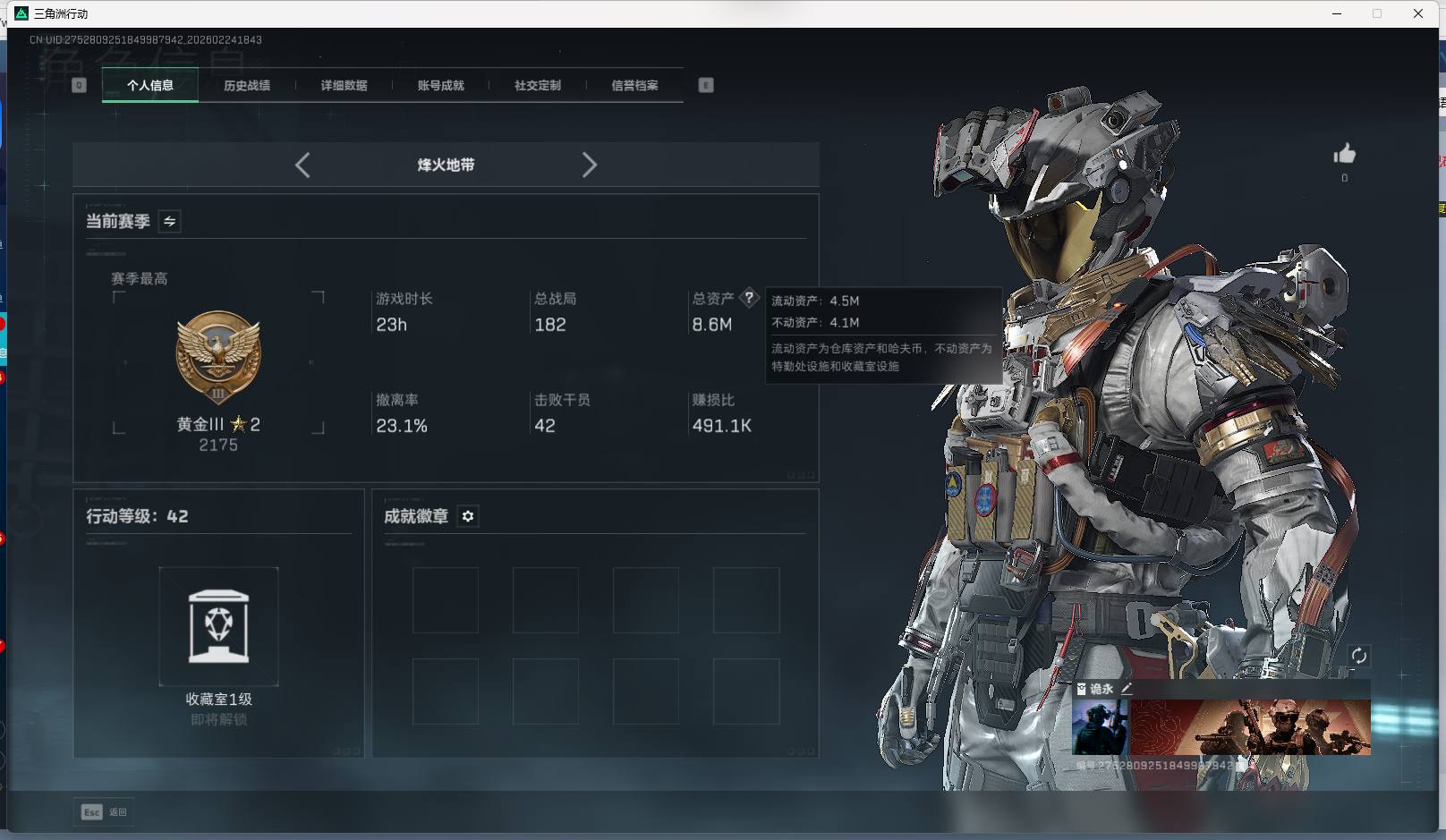Click the 总战局 value 182
Viewport: 1446px width, 840px height.
click(550, 325)
